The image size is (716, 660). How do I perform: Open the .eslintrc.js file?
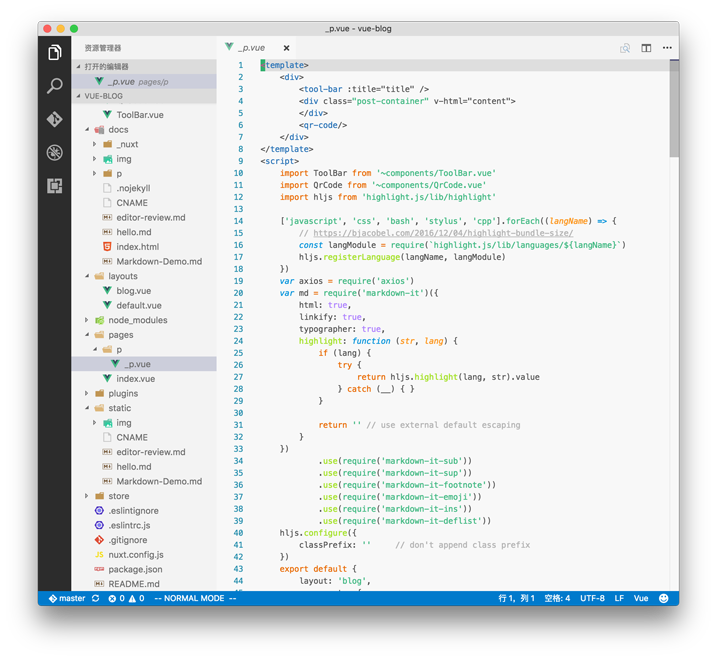(129, 525)
